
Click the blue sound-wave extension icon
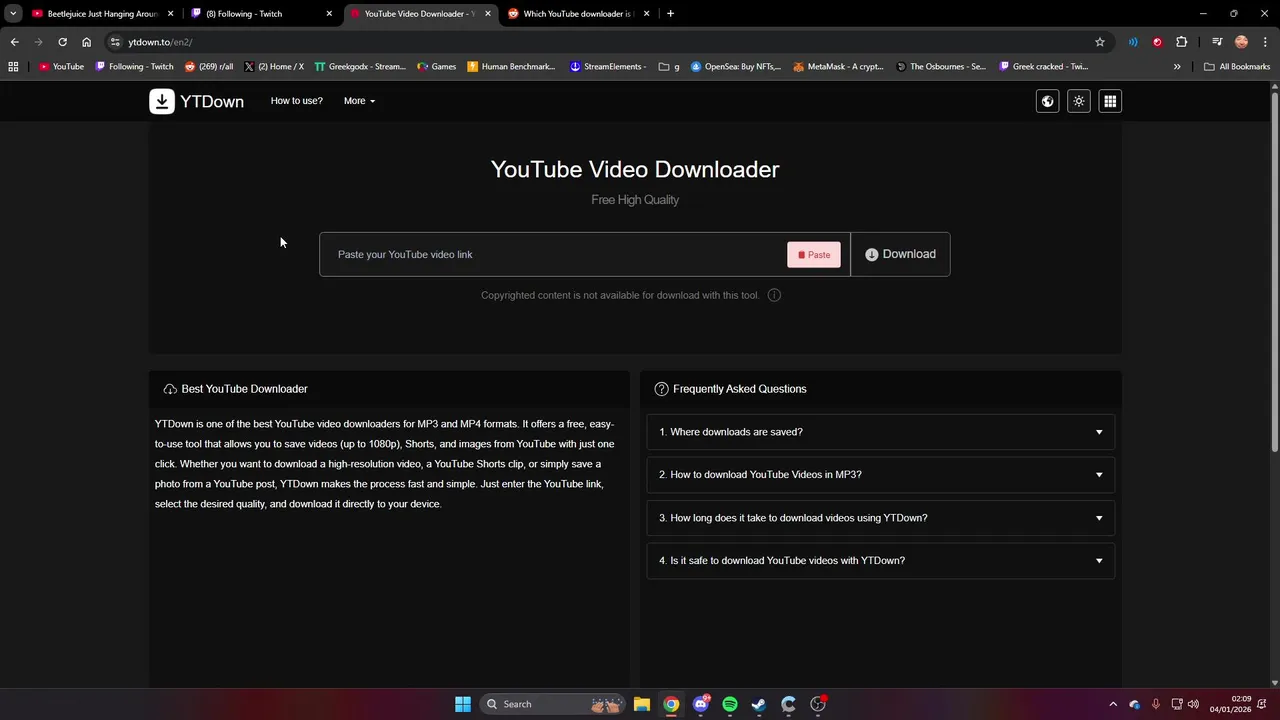(x=1133, y=42)
